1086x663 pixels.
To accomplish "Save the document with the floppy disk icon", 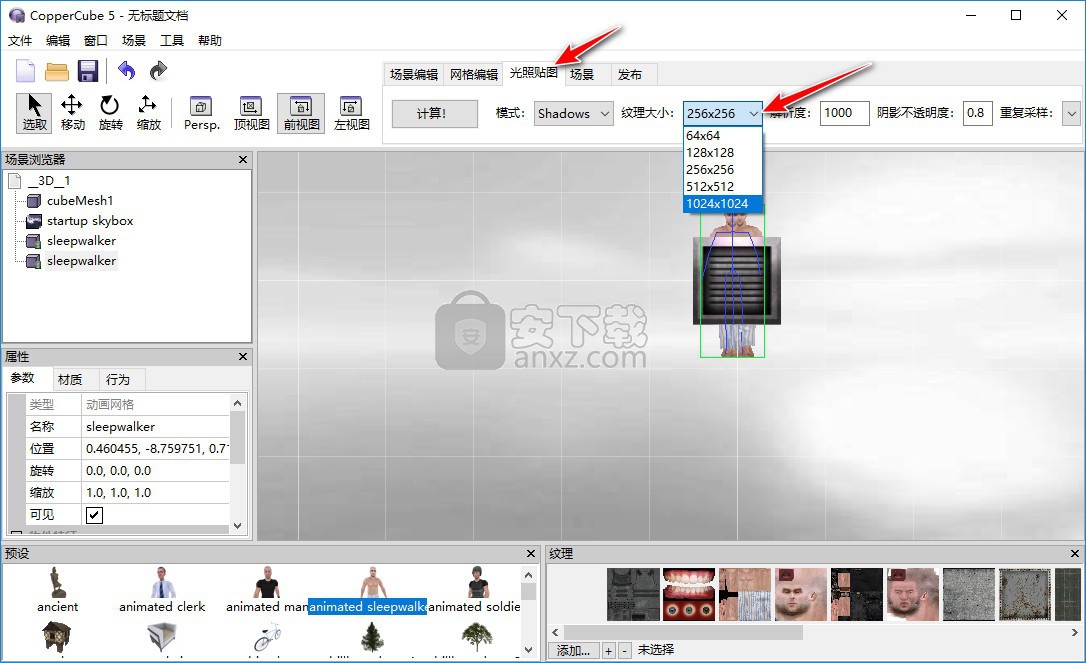I will 88,71.
